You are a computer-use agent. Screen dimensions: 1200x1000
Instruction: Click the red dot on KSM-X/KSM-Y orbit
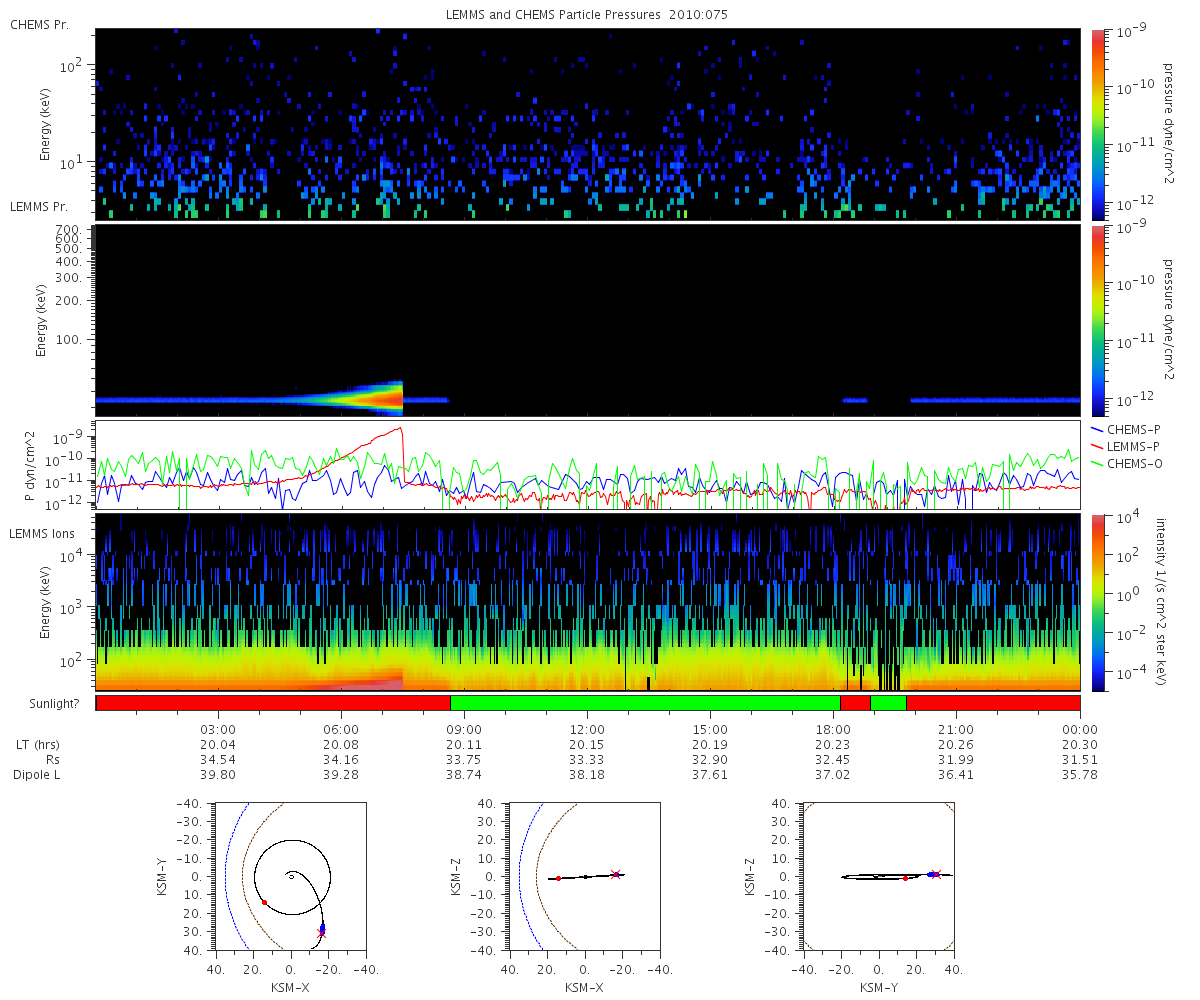click(x=264, y=902)
